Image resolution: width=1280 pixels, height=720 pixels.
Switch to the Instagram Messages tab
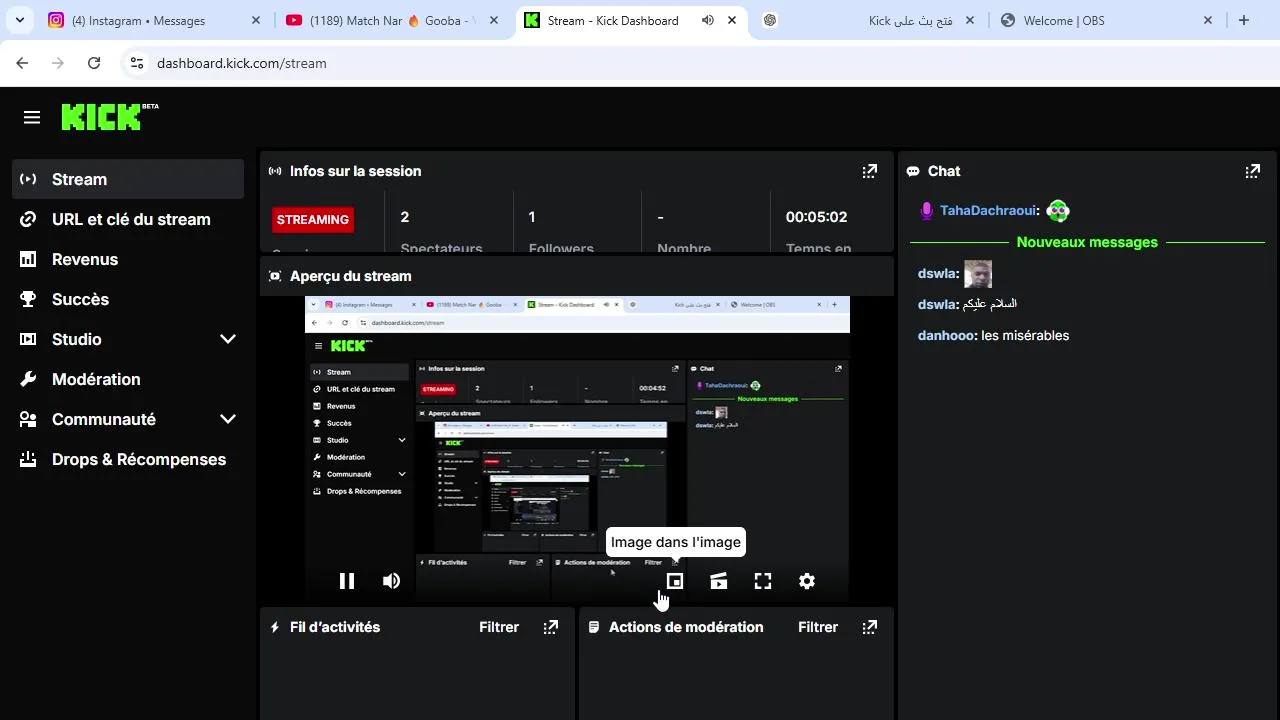coord(154,20)
